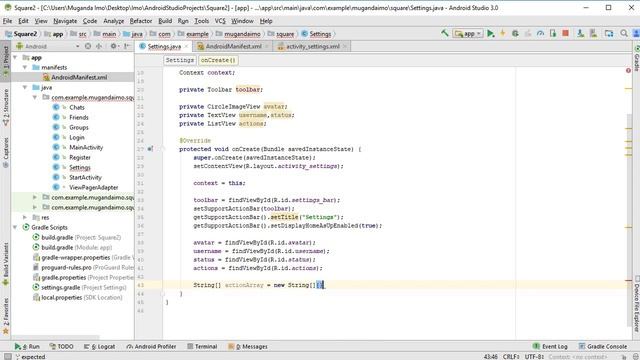Click the red error stripe indicator
Image resolution: width=640 pixels, height=360 pixels.
[x=628, y=71]
